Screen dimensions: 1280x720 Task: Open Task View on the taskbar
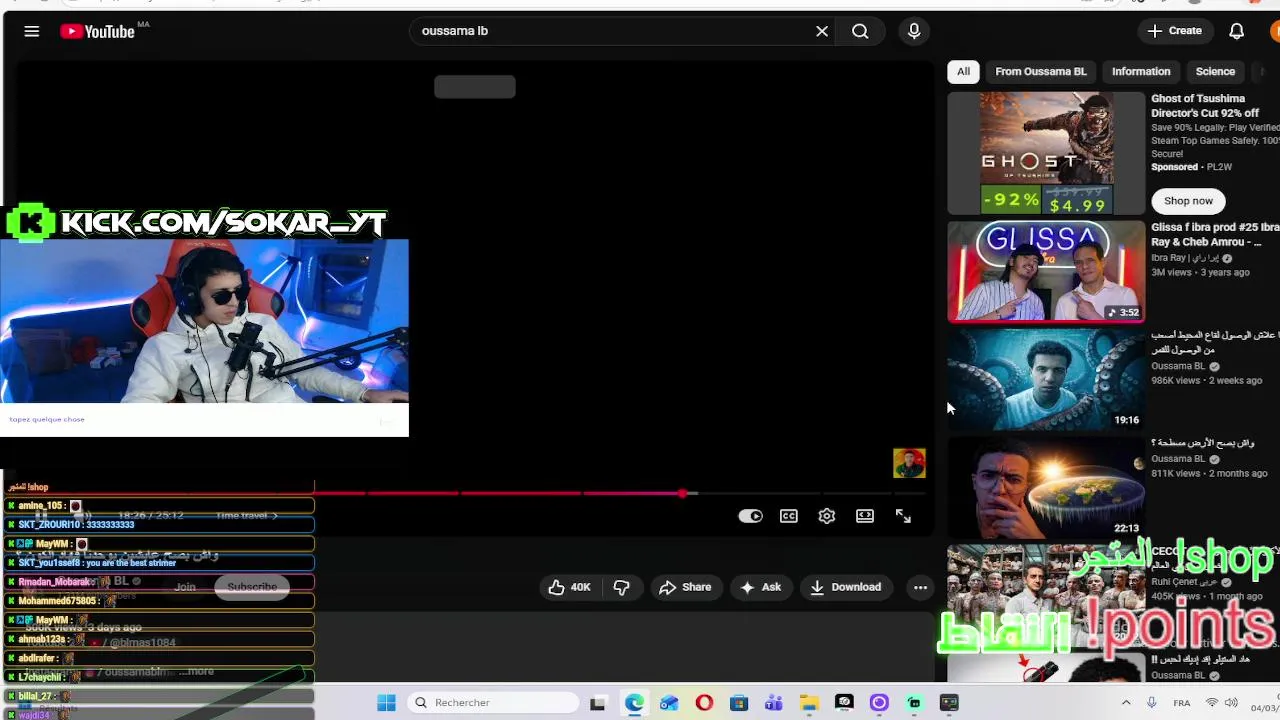click(598, 703)
